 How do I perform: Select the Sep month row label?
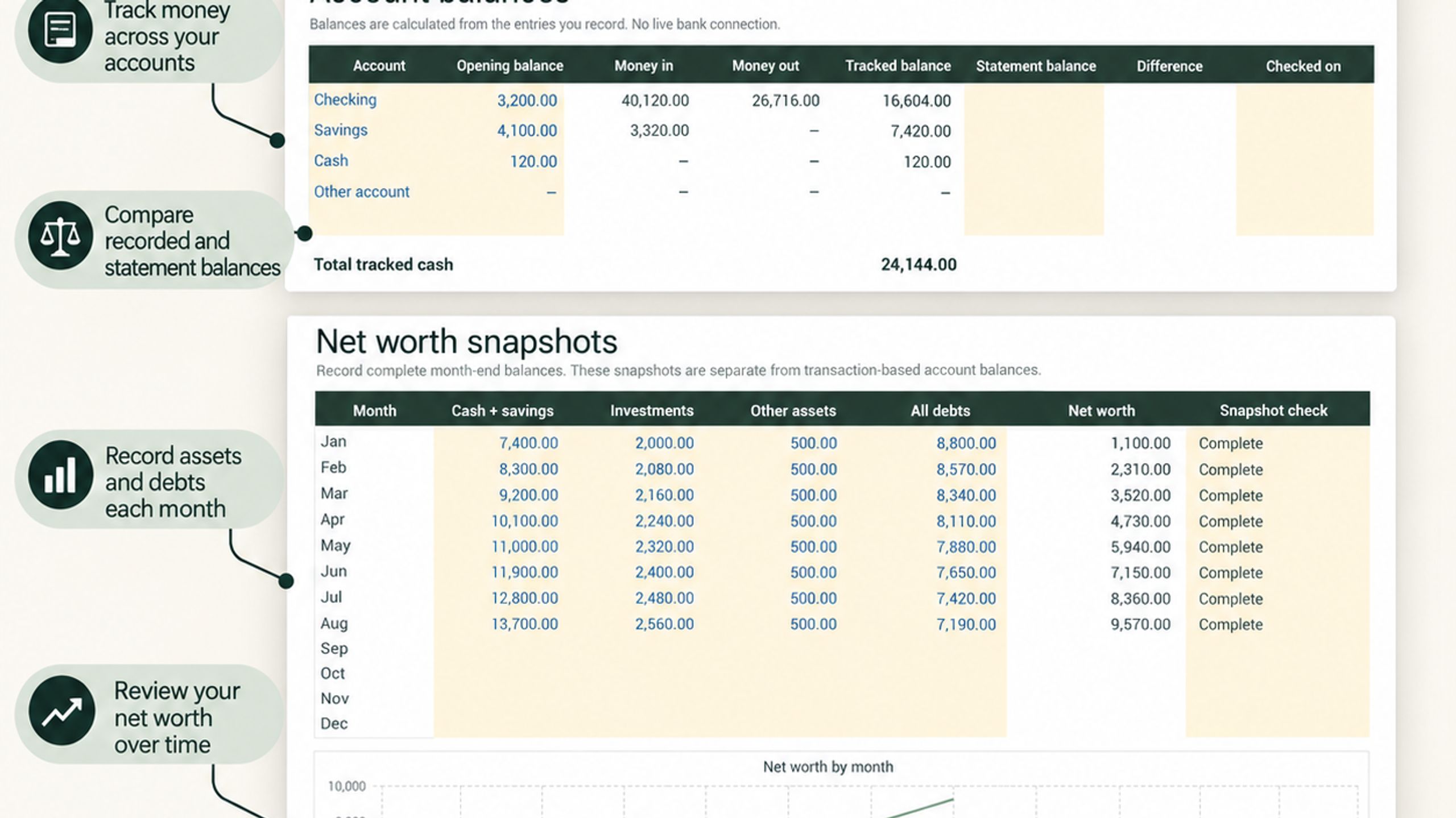tap(334, 649)
